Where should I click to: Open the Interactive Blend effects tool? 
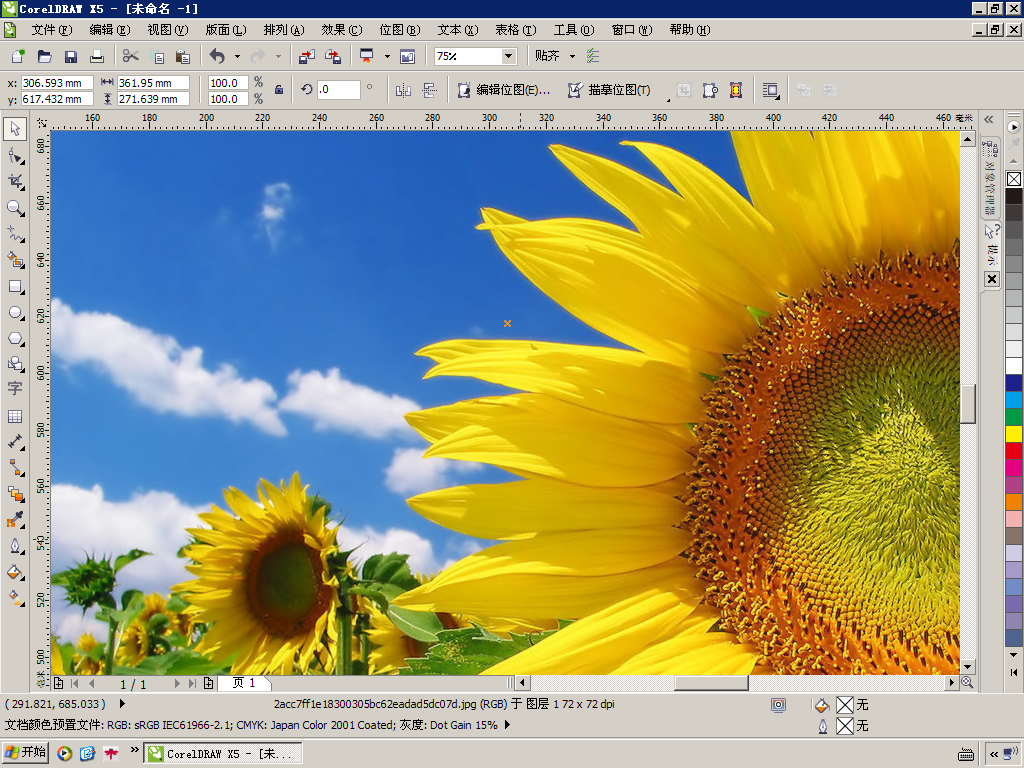15,494
